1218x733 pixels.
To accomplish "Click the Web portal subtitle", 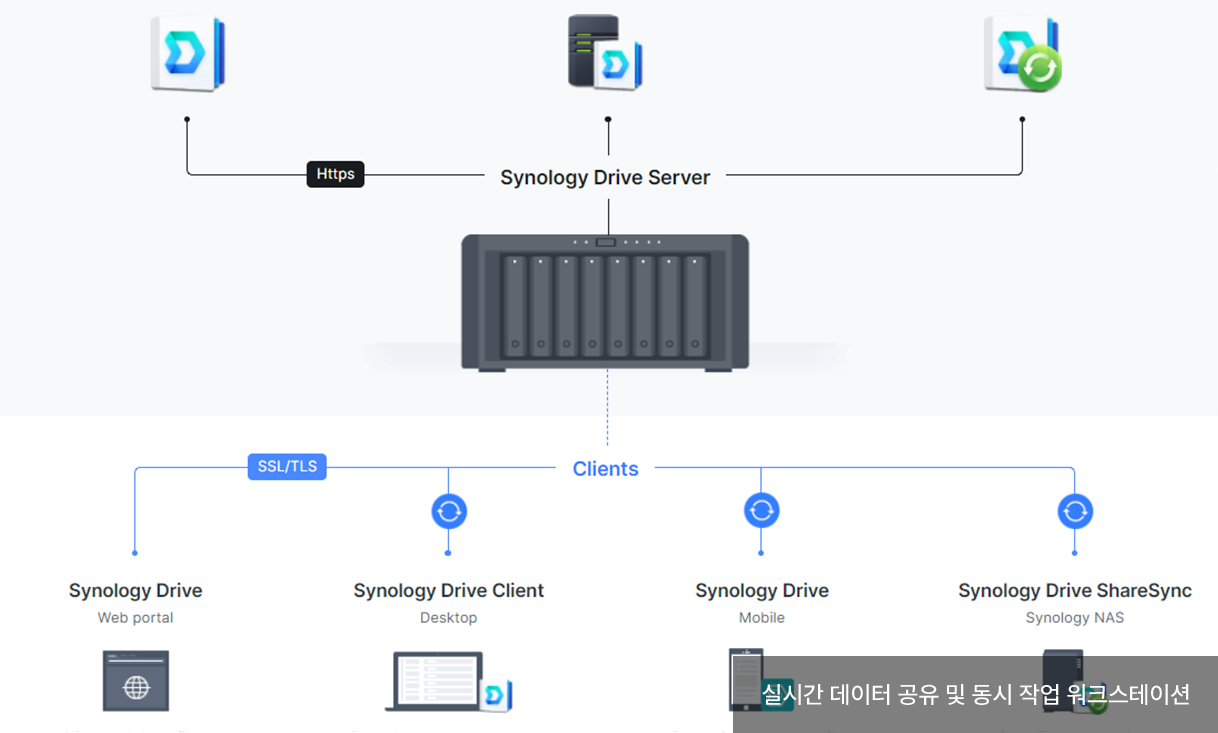I will coord(135,617).
